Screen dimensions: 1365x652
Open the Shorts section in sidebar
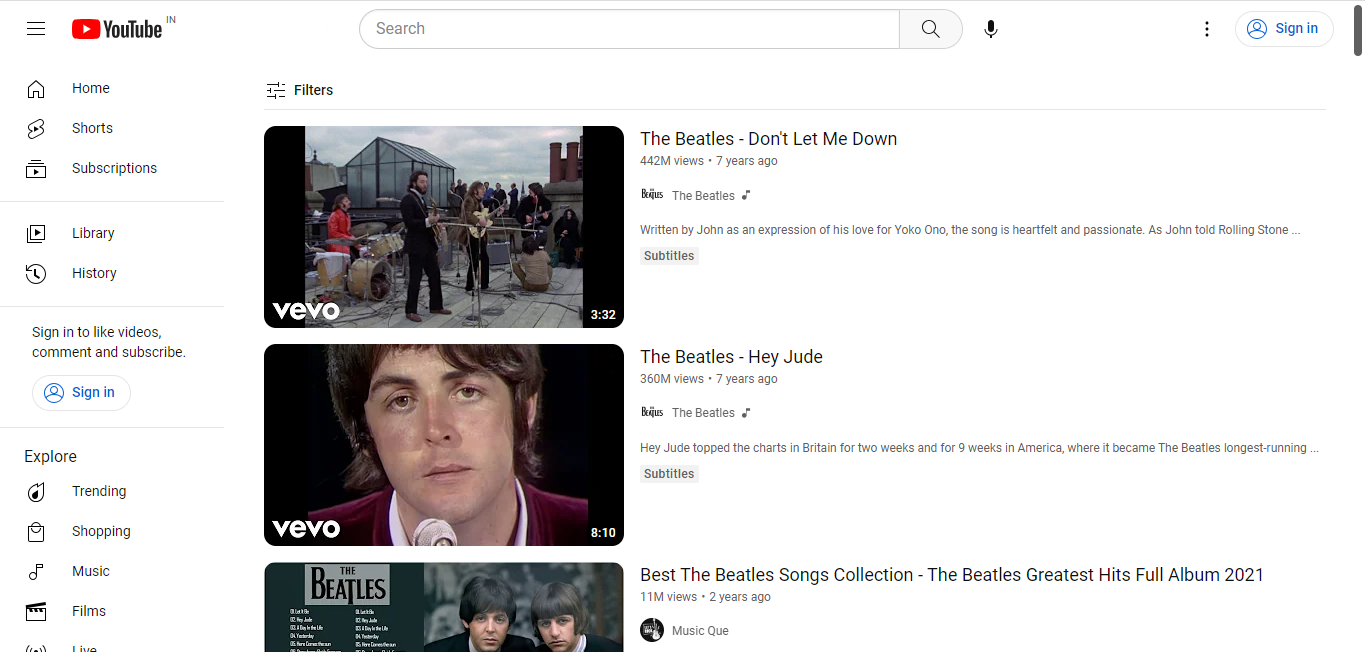pyautogui.click(x=92, y=128)
